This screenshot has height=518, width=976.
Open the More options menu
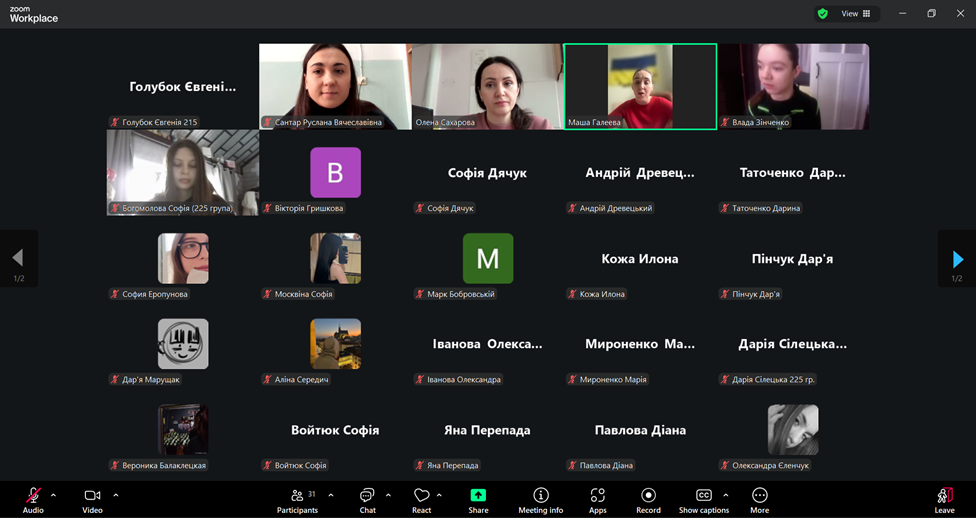coord(759,500)
